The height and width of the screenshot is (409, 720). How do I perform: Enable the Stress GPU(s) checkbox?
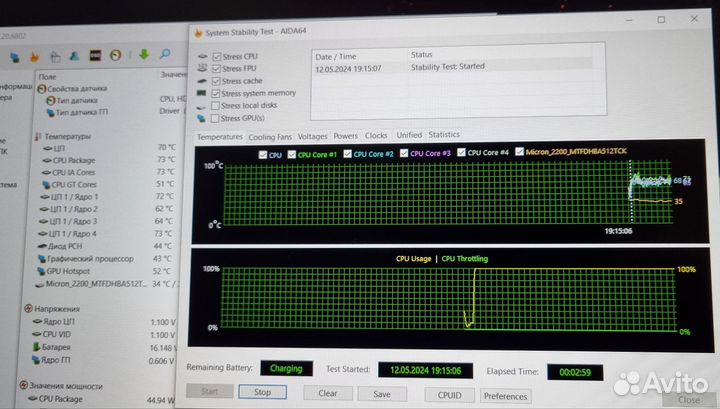[x=214, y=118]
